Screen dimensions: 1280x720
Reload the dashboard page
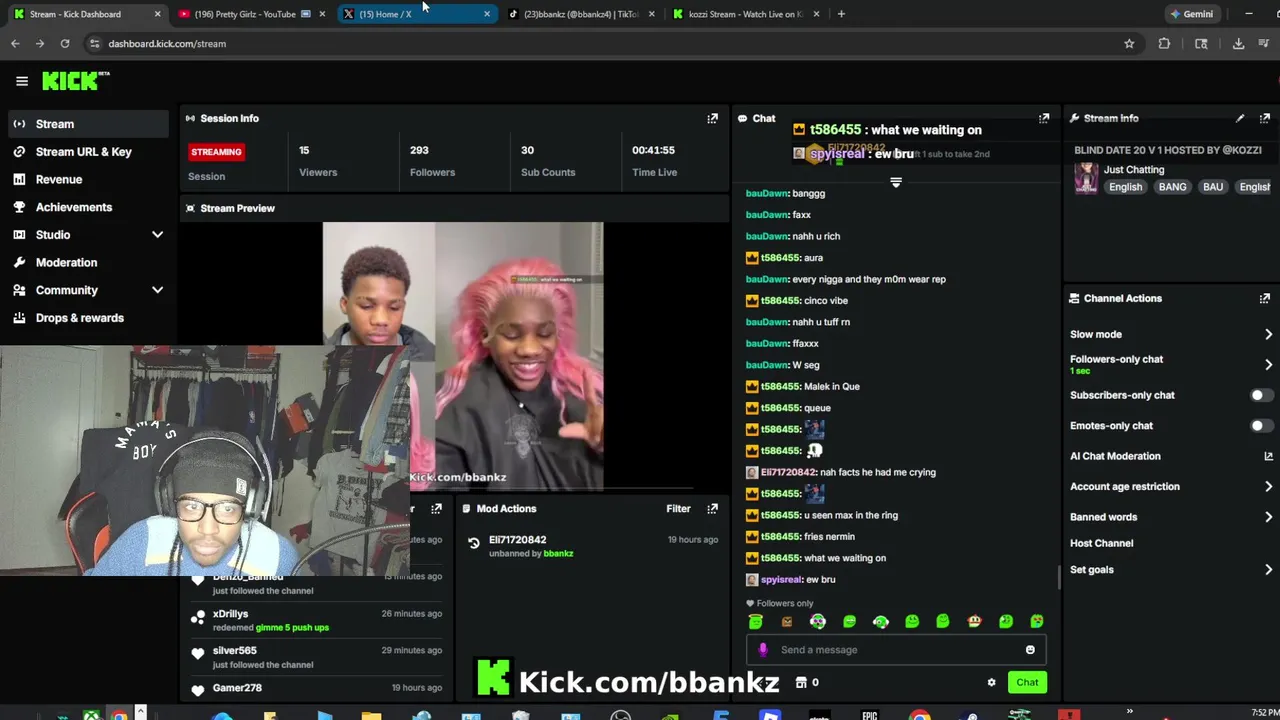tap(65, 43)
